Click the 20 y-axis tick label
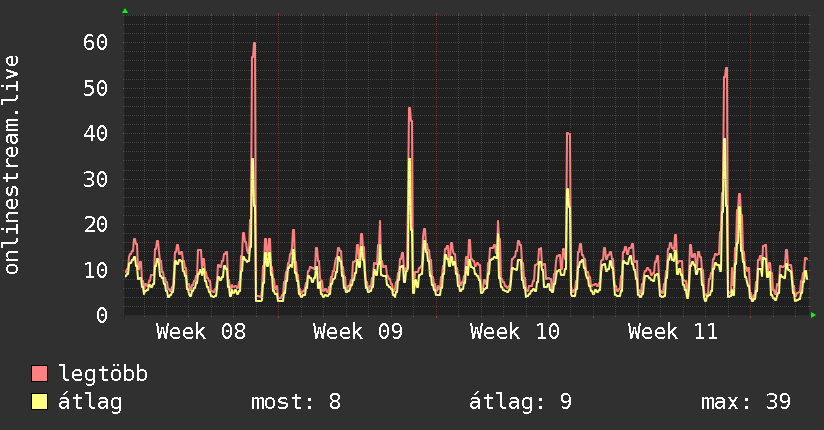 pos(96,224)
